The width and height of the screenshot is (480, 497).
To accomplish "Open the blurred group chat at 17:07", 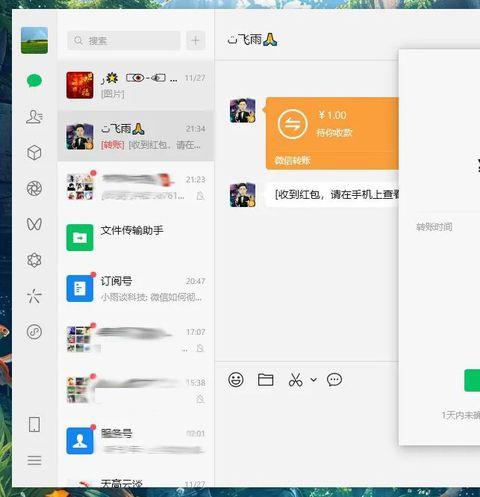I will (x=136, y=339).
